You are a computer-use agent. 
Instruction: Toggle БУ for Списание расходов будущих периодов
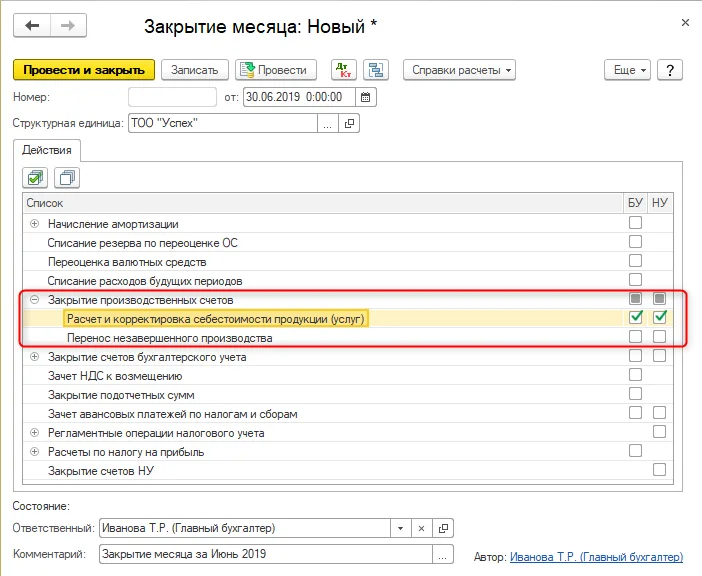(635, 280)
